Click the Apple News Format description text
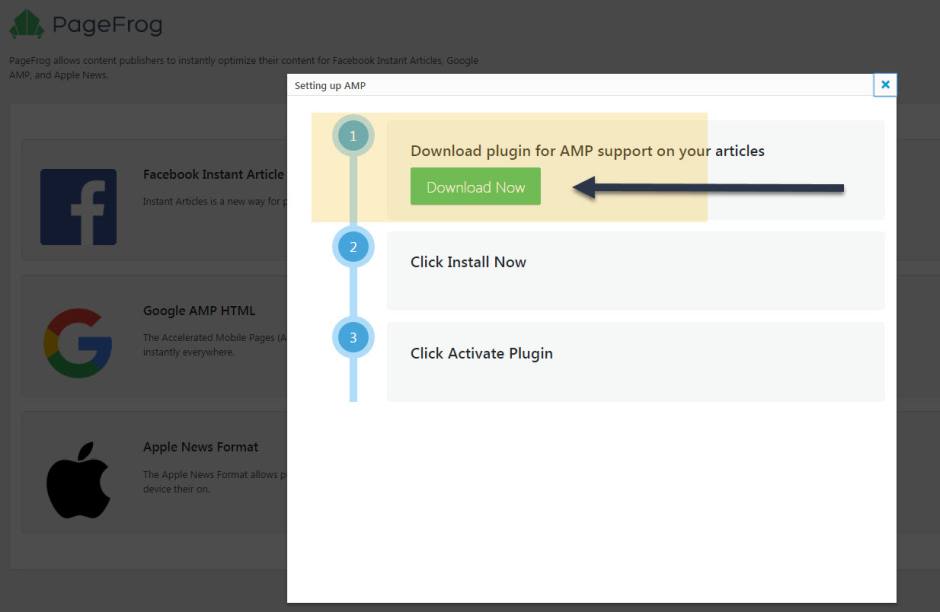The height and width of the screenshot is (612, 940). 215,481
